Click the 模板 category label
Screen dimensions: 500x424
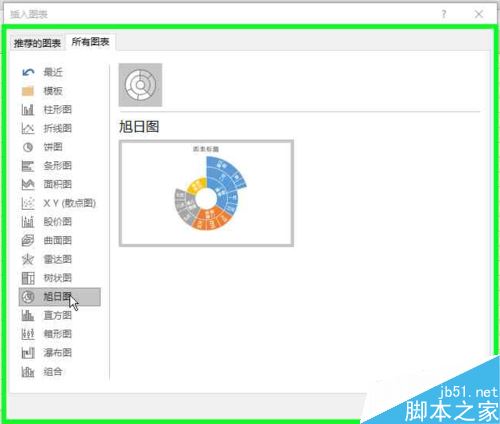(x=53, y=91)
